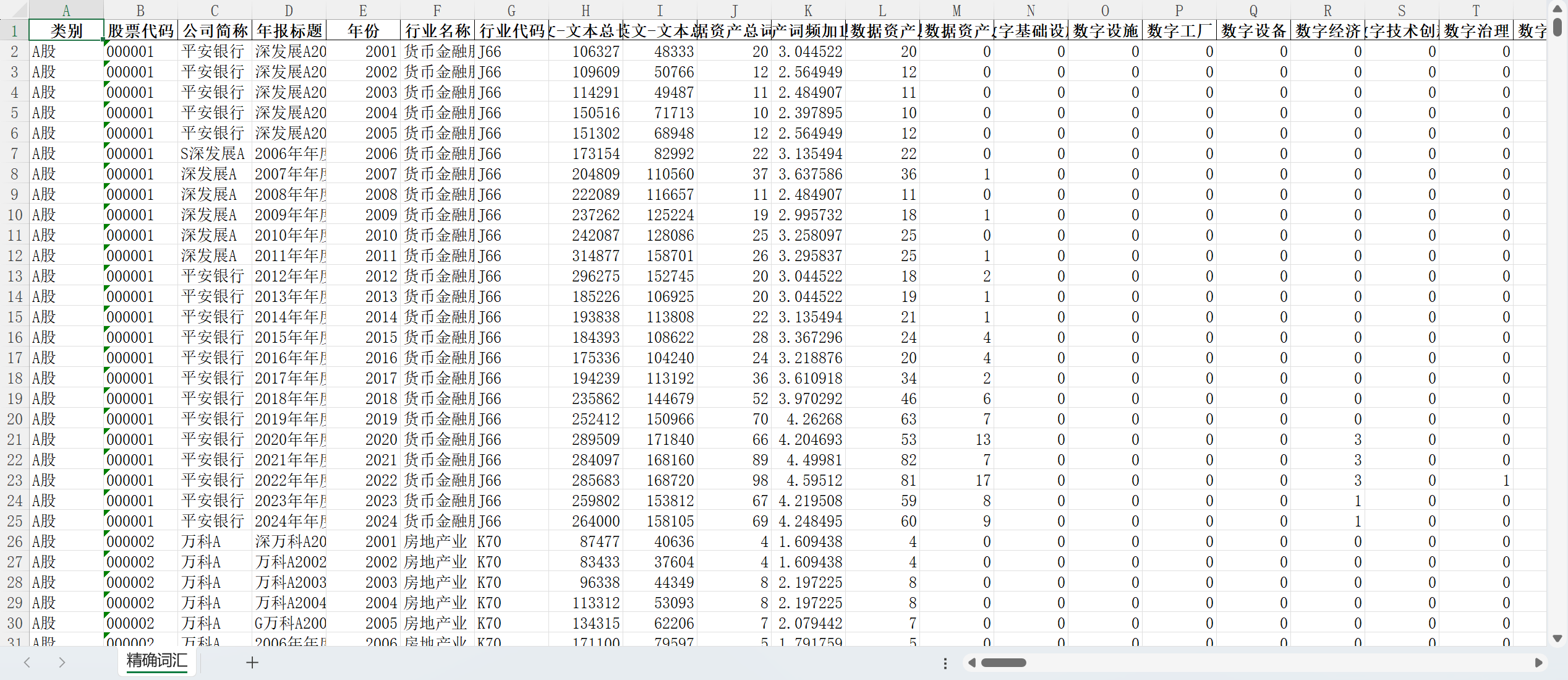Open the three-dot options menu near scrollbar
This screenshot has height=680, width=1568.
pyautogui.click(x=945, y=663)
